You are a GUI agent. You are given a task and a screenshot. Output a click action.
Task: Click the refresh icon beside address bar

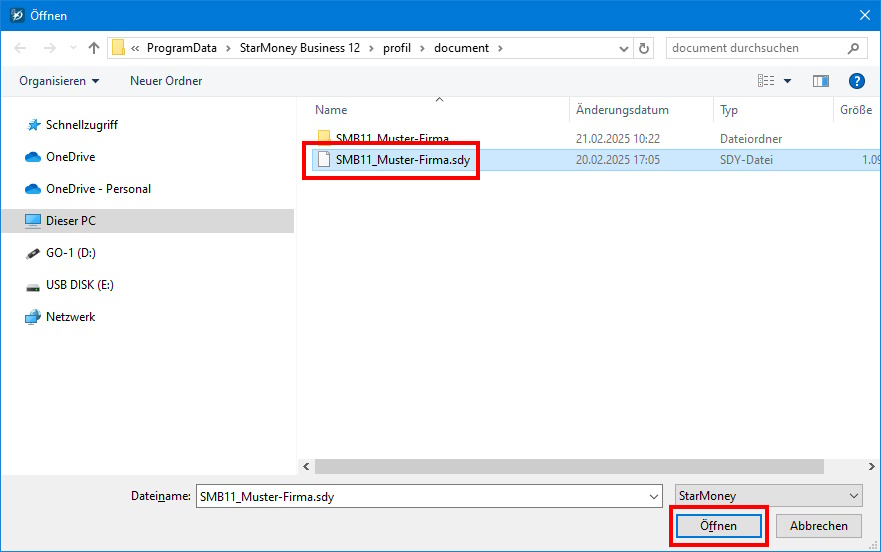click(x=644, y=48)
